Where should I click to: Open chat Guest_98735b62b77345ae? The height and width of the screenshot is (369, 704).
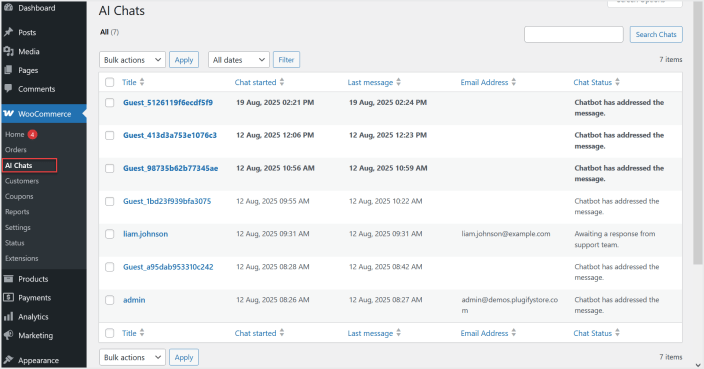tap(171, 168)
